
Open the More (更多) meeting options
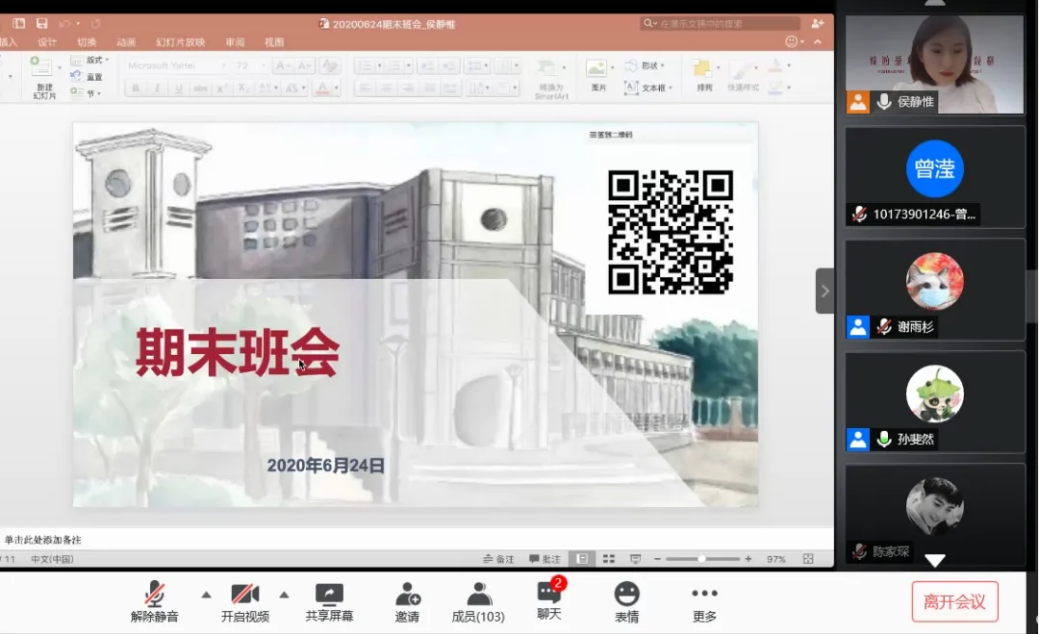coord(704,602)
